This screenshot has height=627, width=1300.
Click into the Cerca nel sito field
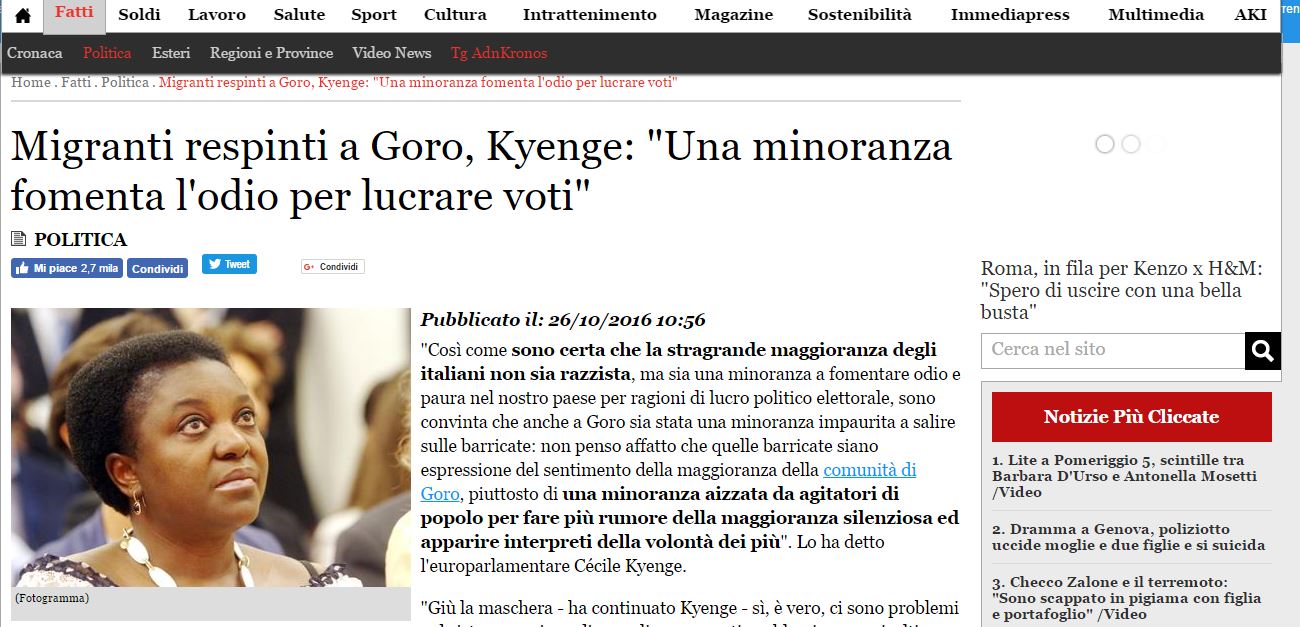[1113, 351]
